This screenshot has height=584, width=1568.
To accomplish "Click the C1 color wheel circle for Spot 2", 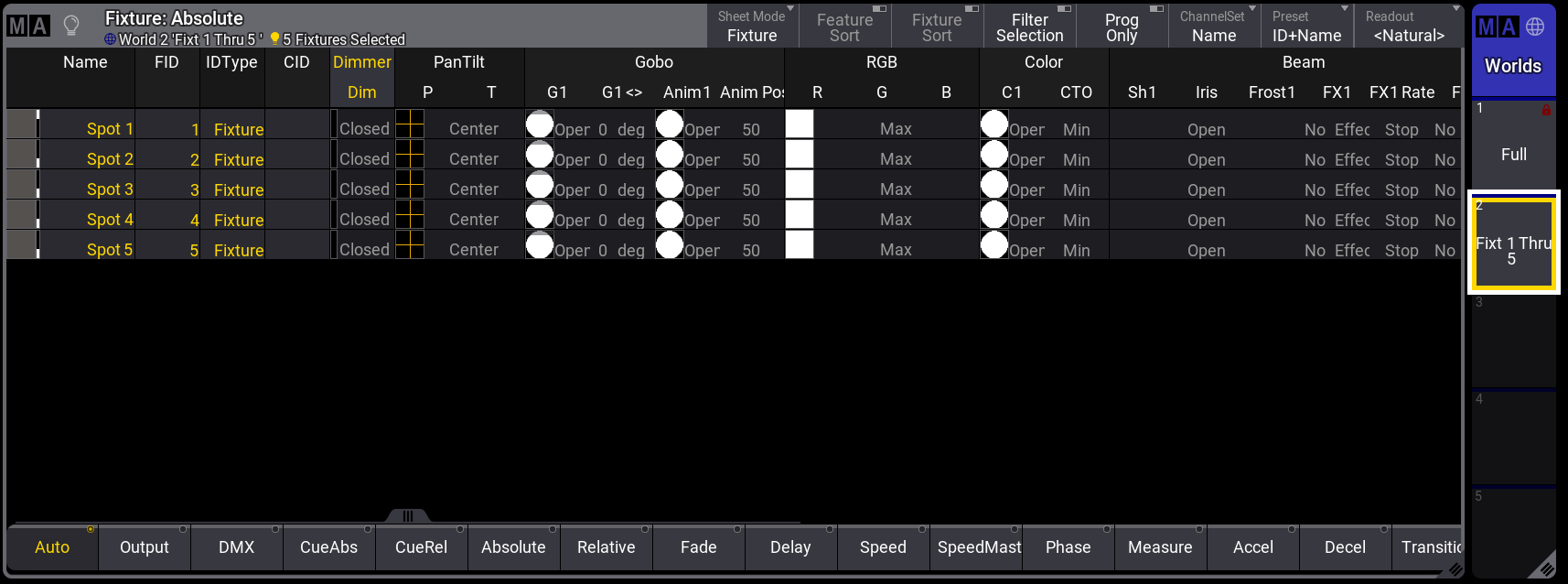I will pyautogui.click(x=993, y=155).
